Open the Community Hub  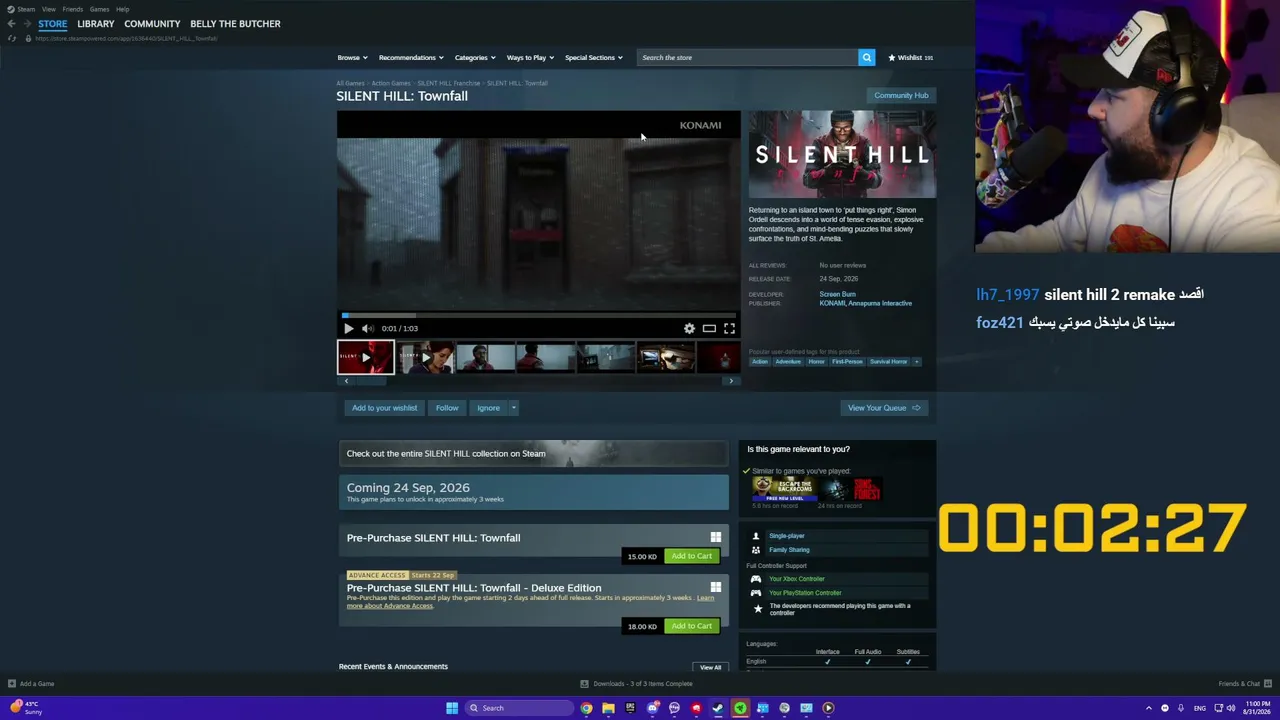pyautogui.click(x=901, y=95)
